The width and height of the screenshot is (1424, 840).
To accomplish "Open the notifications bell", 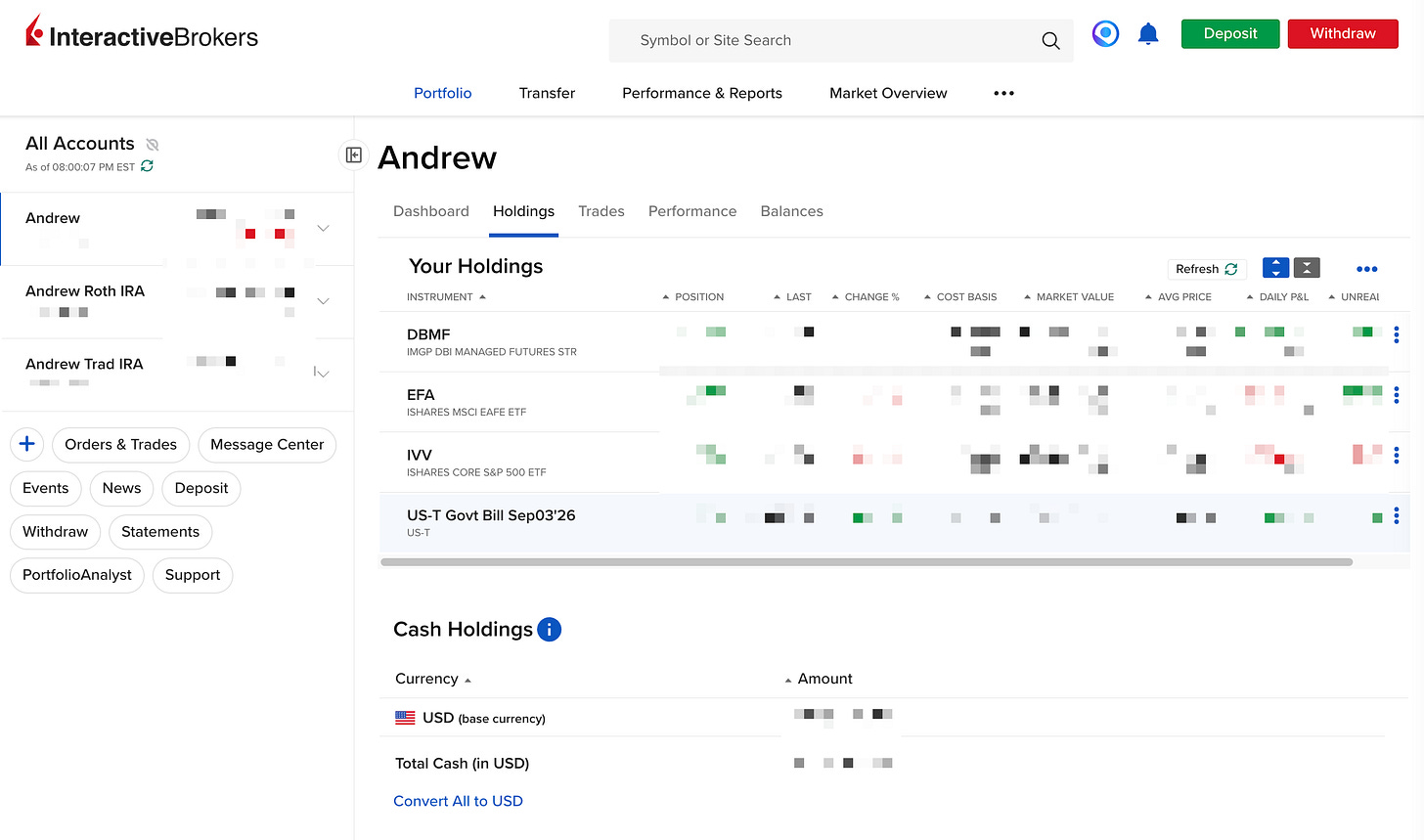I will (1148, 34).
